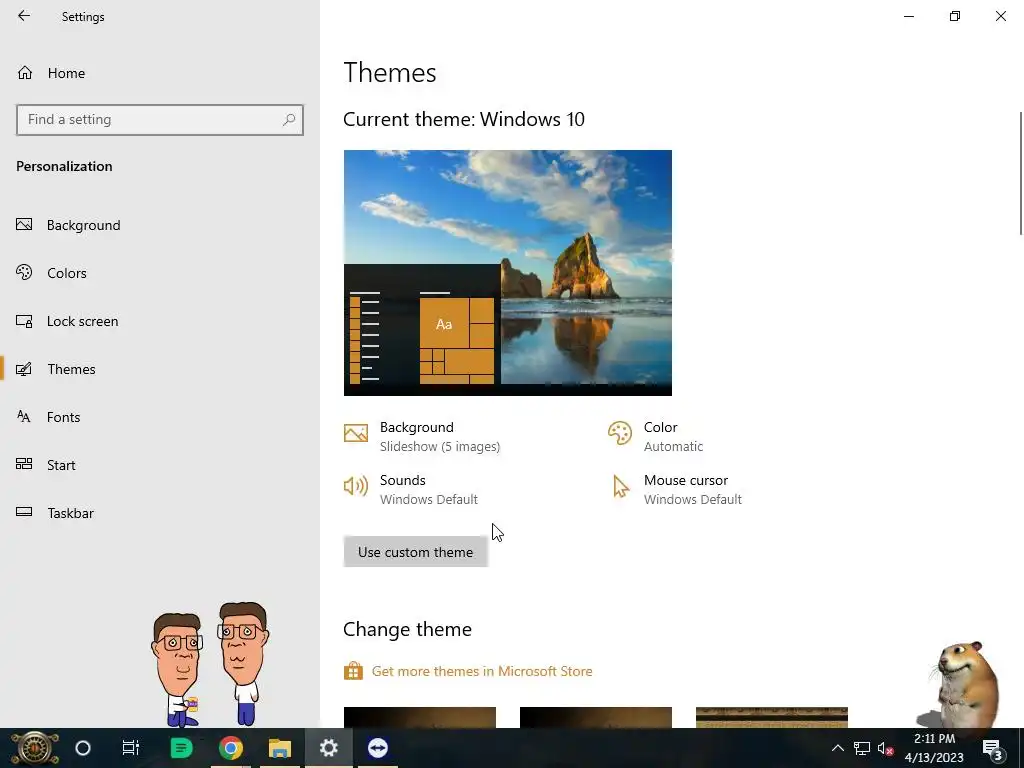Click the Settings gear on taskbar

point(328,748)
